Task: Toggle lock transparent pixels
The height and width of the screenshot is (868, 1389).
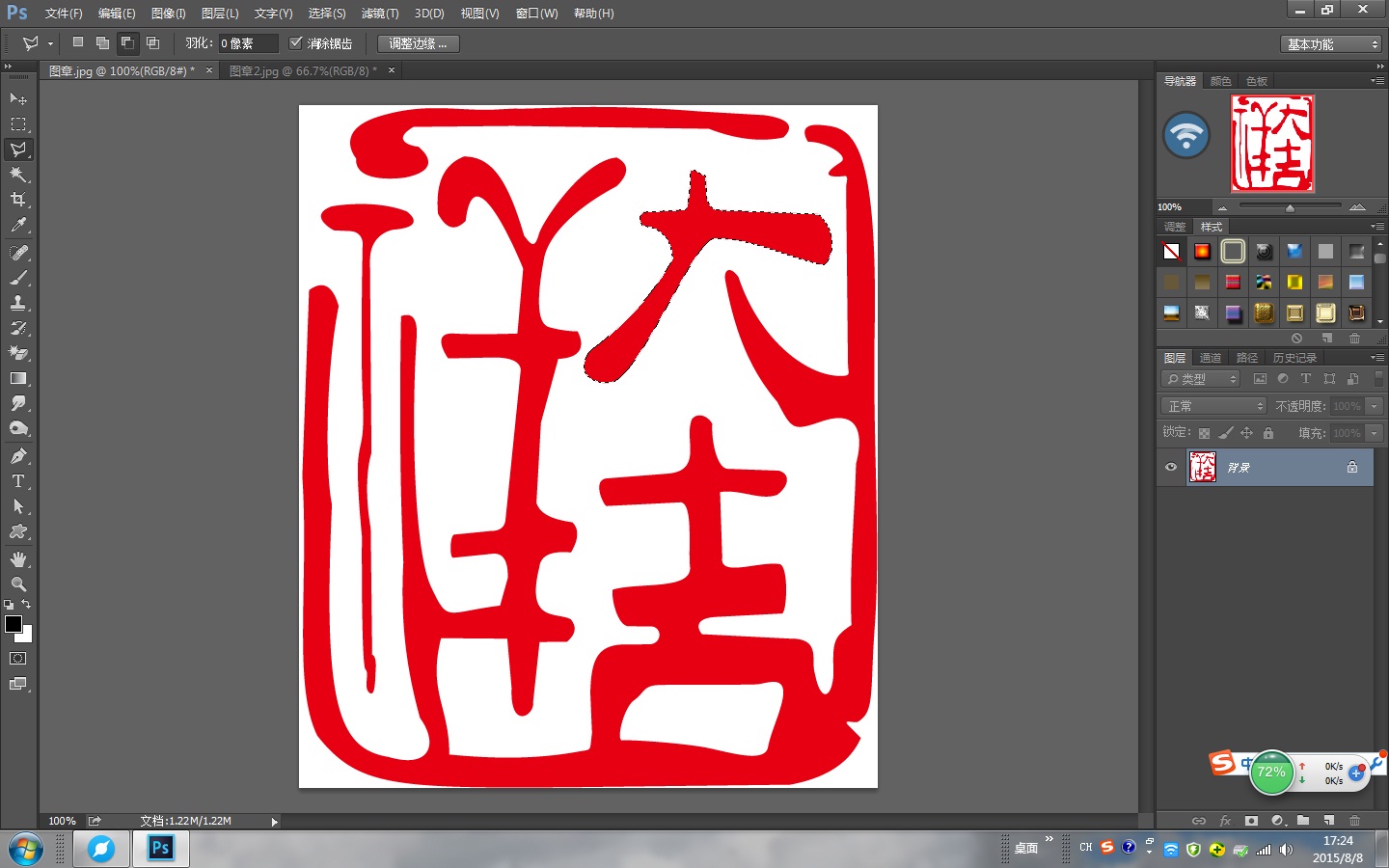Action: pos(1204,433)
